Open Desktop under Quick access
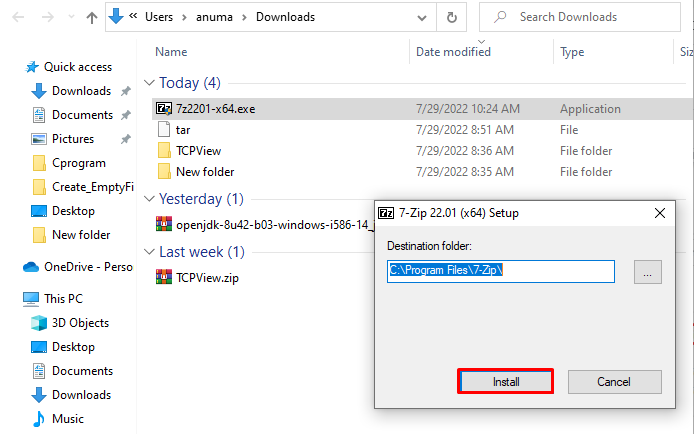 coord(73,211)
